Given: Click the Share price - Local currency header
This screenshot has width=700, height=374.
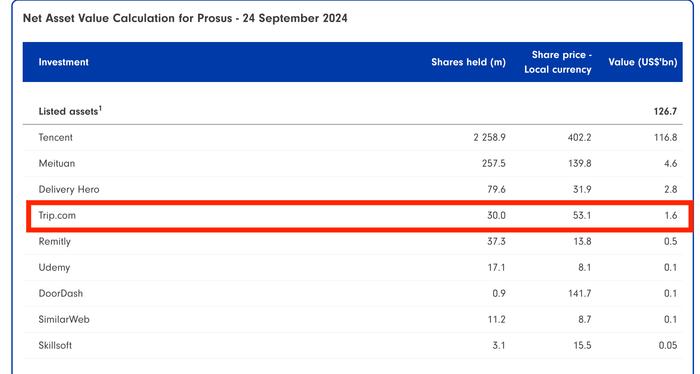Looking at the screenshot, I should 558,62.
